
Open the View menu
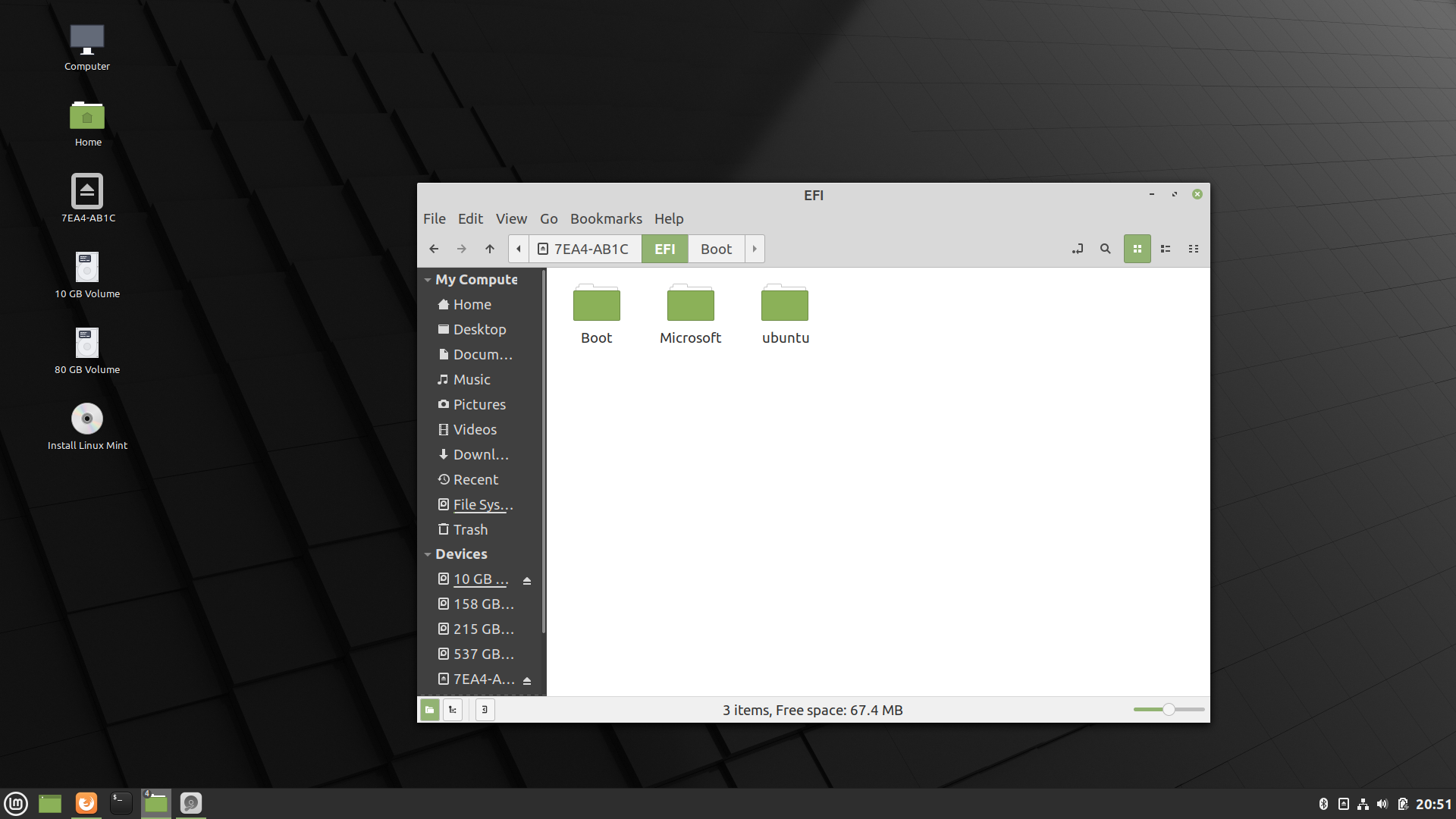coord(511,218)
